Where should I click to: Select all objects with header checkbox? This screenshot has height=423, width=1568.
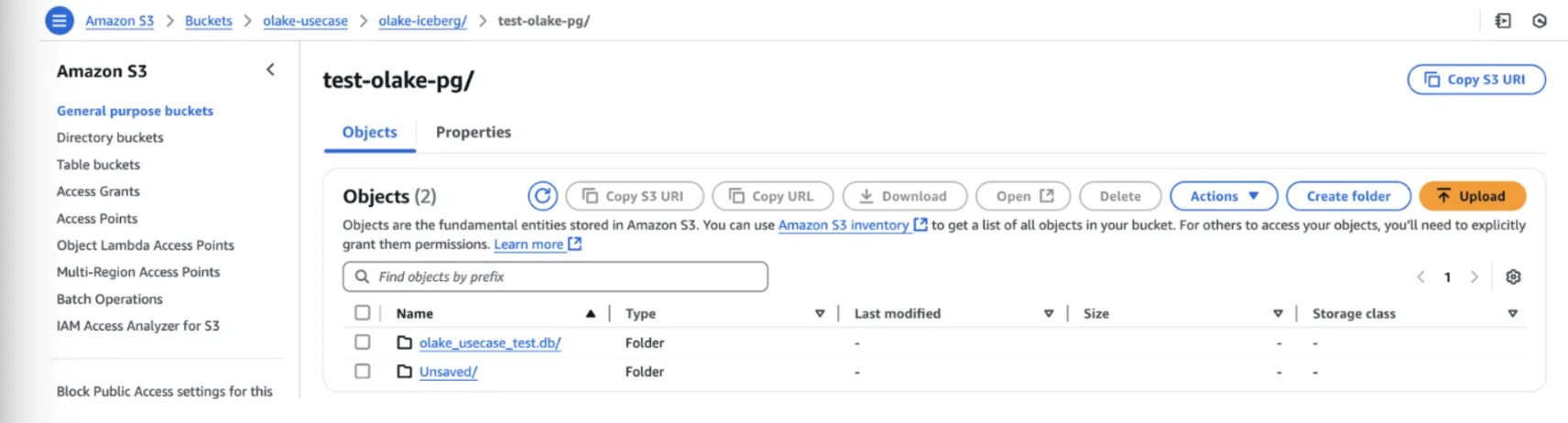(363, 313)
